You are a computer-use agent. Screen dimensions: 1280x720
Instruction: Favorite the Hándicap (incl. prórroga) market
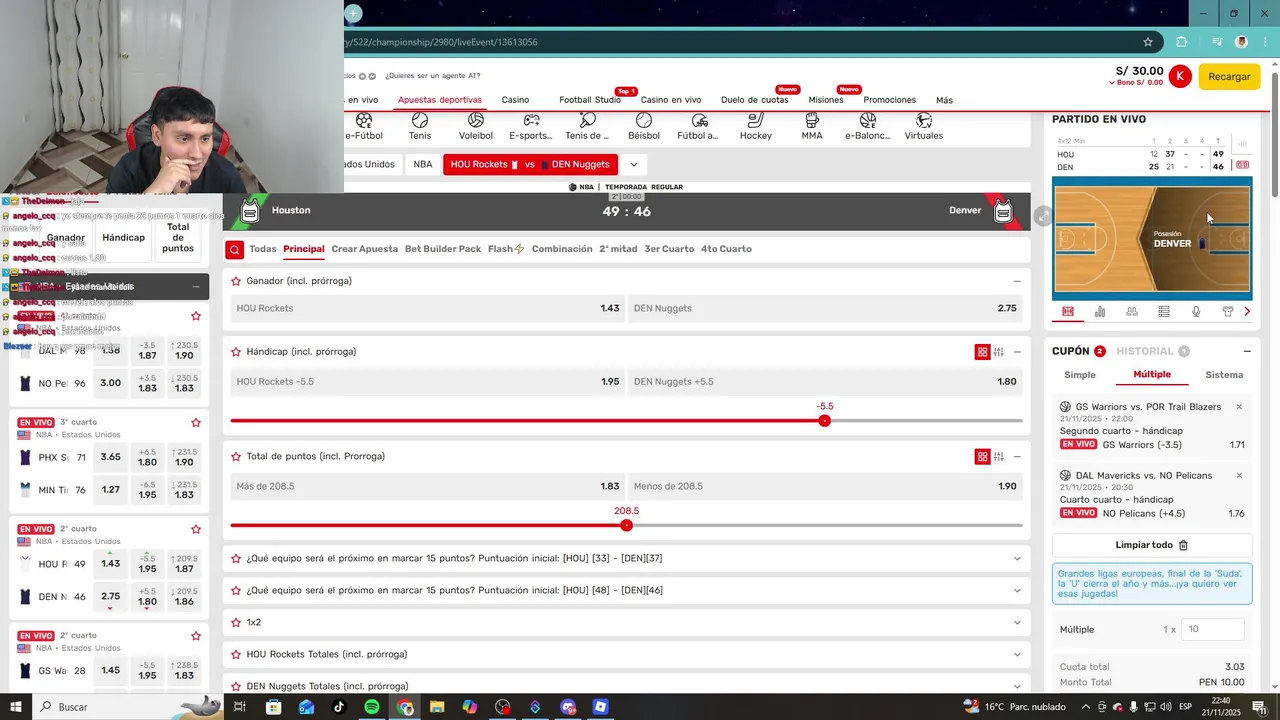(x=236, y=352)
